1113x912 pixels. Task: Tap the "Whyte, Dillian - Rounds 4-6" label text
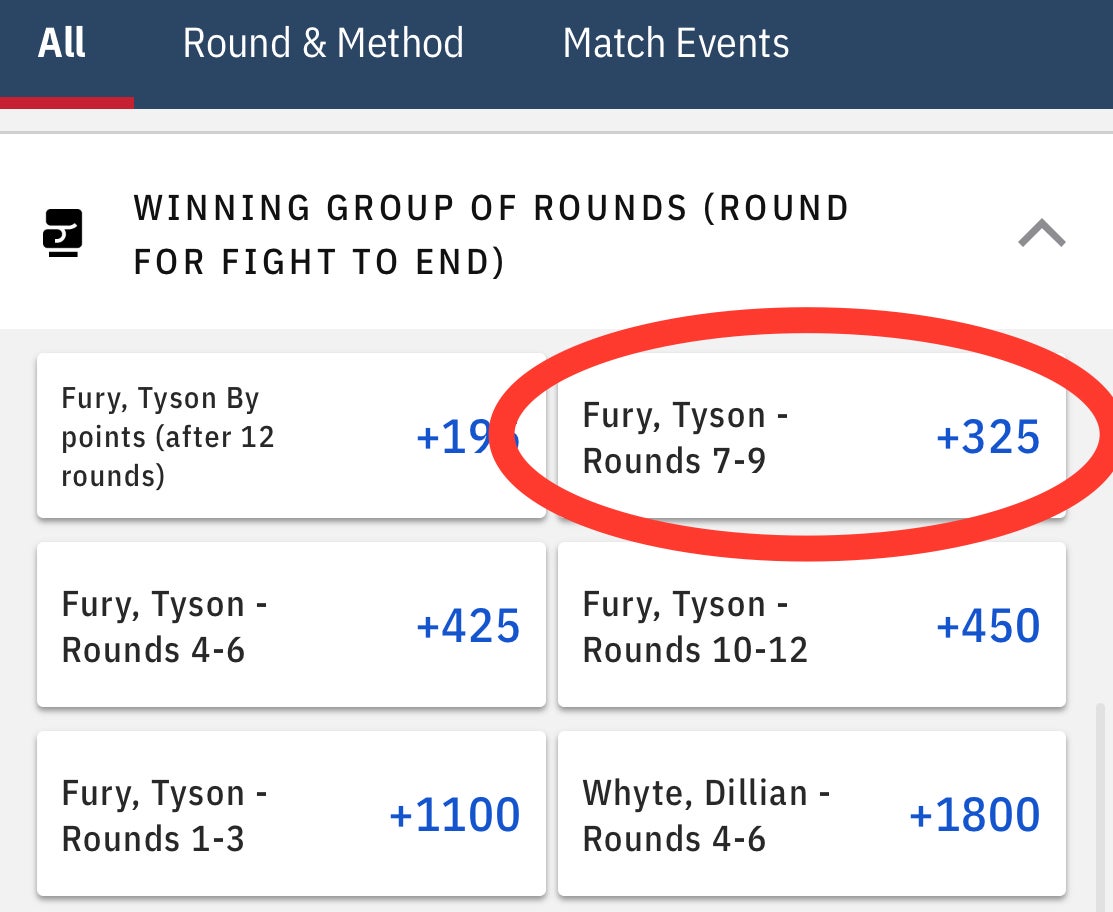click(x=707, y=816)
